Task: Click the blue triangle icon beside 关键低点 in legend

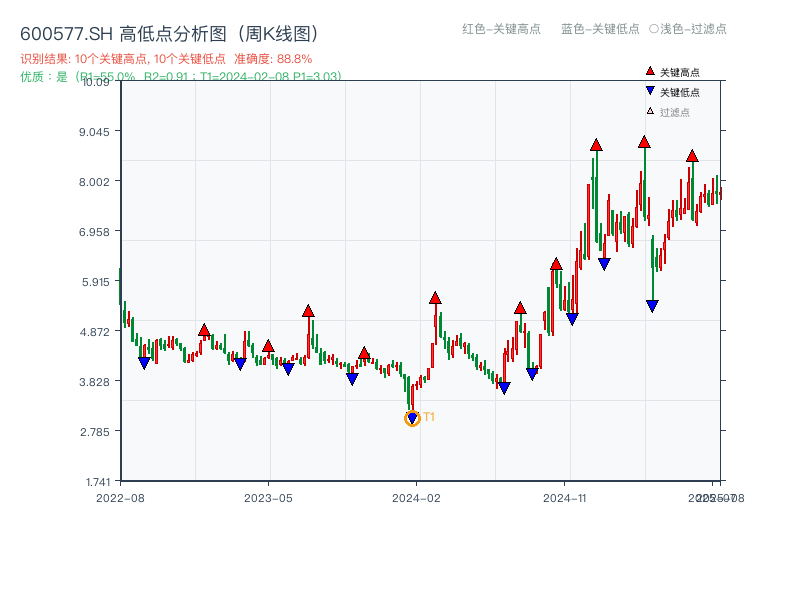Action: pos(650,91)
